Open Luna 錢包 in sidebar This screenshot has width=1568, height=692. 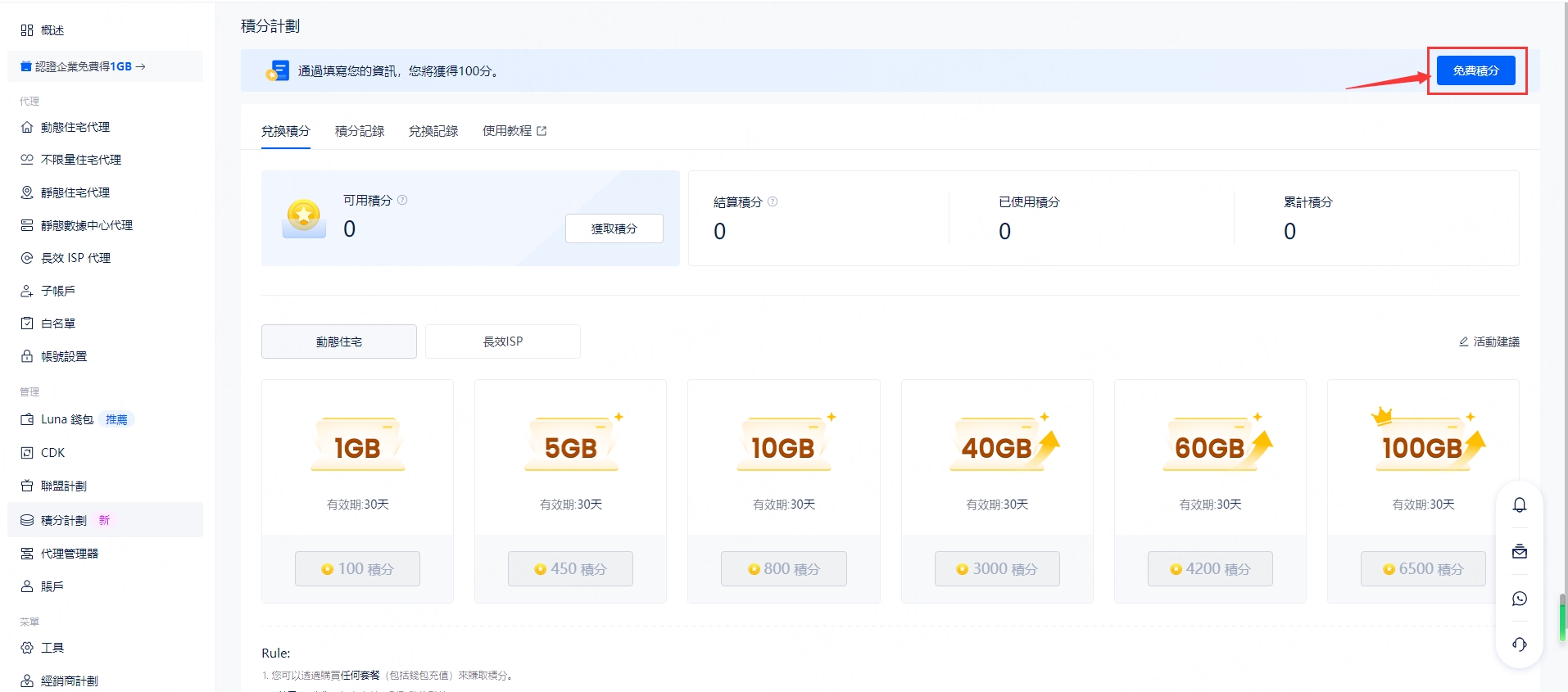[67, 419]
